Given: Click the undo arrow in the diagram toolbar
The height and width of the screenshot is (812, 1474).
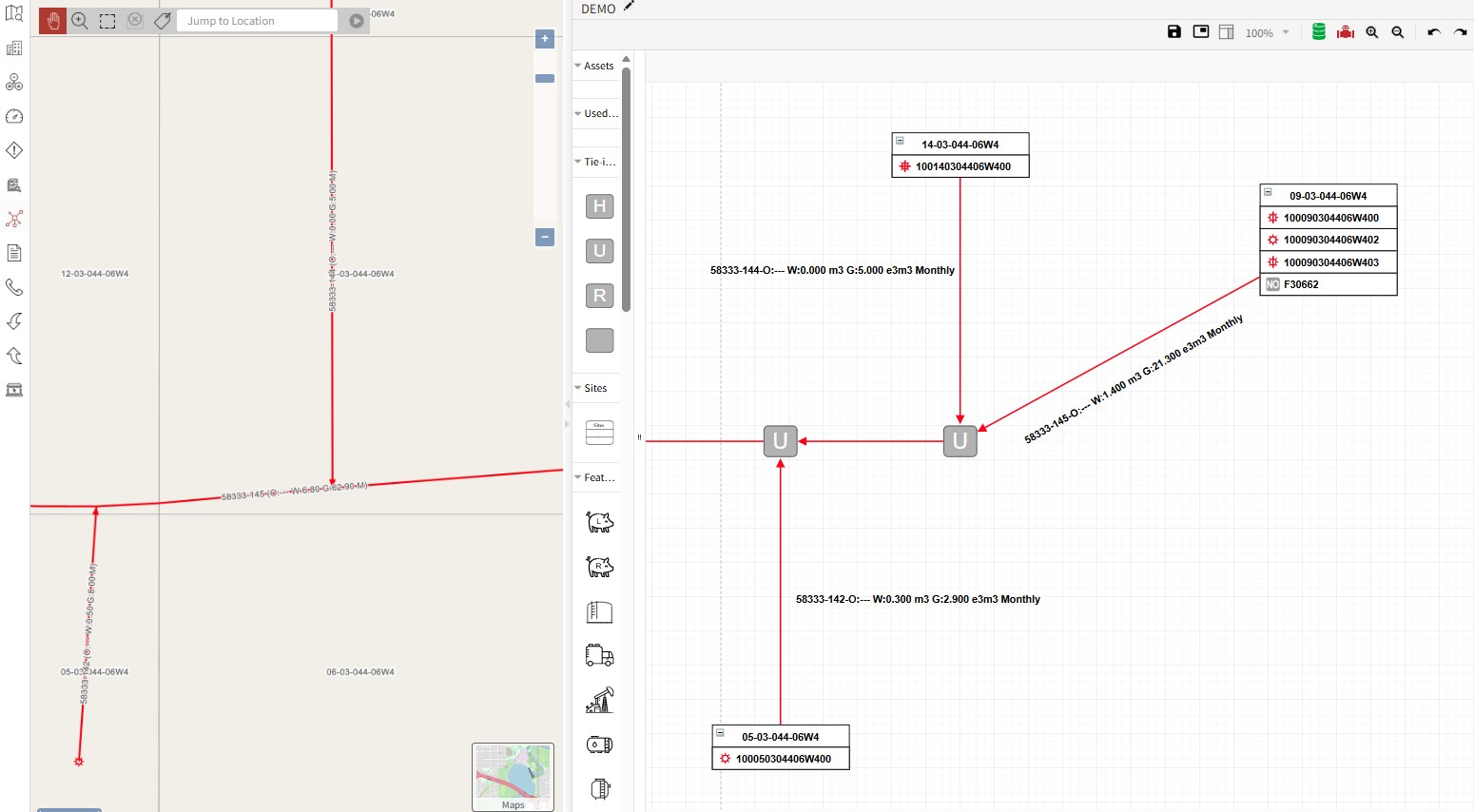Looking at the screenshot, I should coord(1434,31).
